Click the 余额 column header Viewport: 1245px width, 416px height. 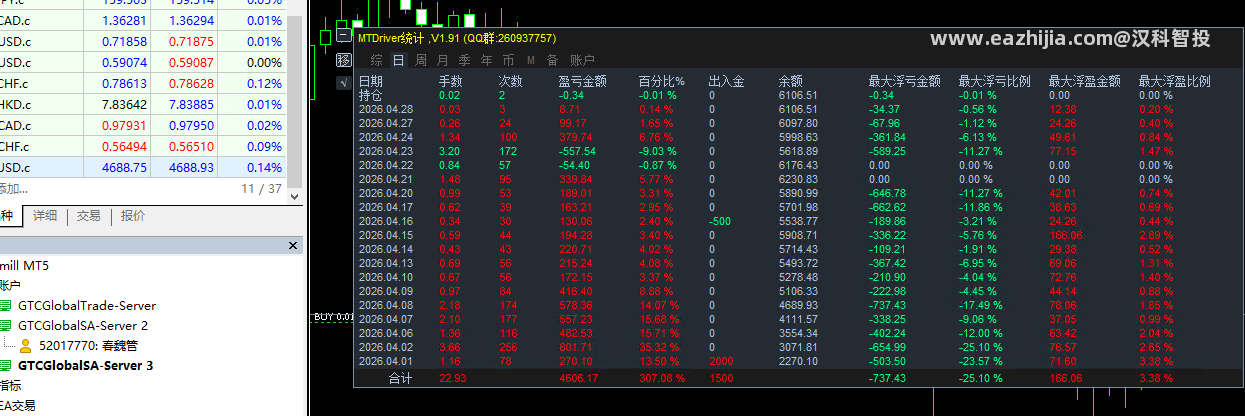click(x=790, y=81)
